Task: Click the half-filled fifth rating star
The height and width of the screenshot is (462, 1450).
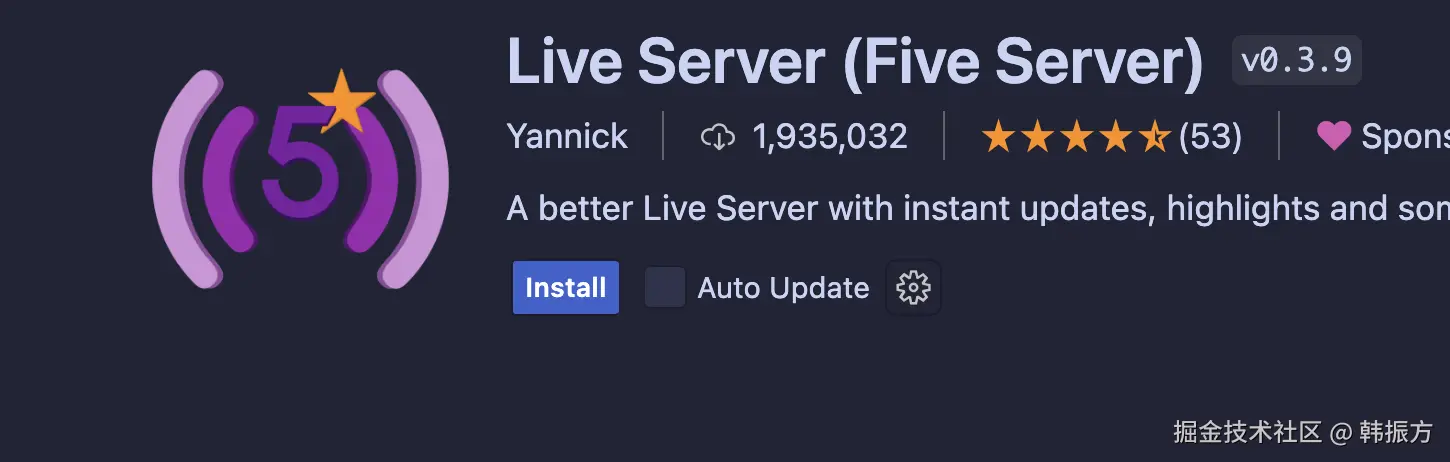Action: coord(1154,136)
